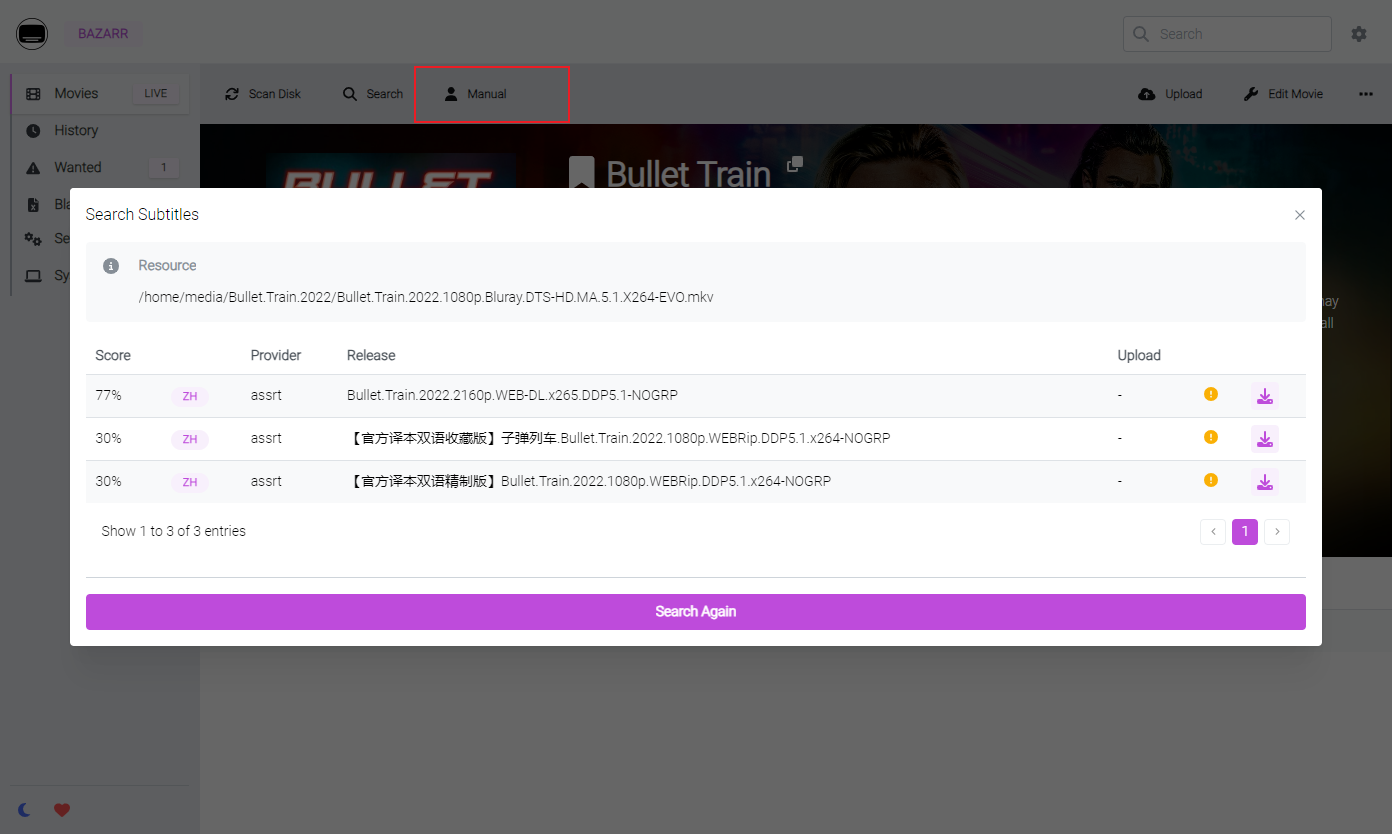Focus the top Search input field
The image size is (1392, 834).
pos(1227,34)
